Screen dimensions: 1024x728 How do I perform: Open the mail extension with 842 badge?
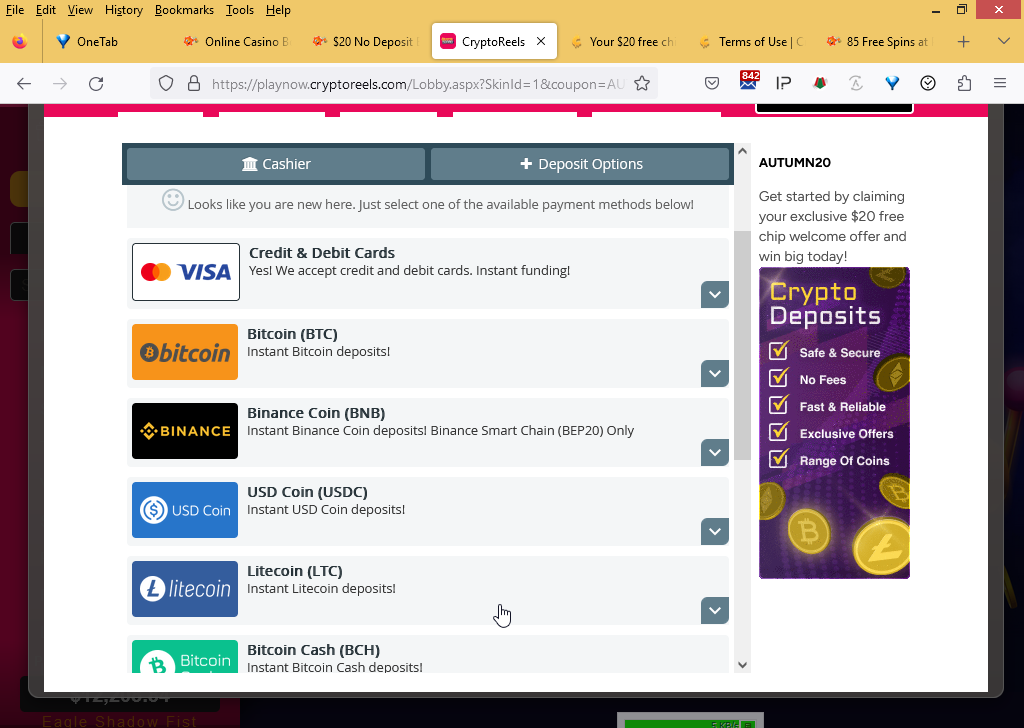[x=748, y=83]
